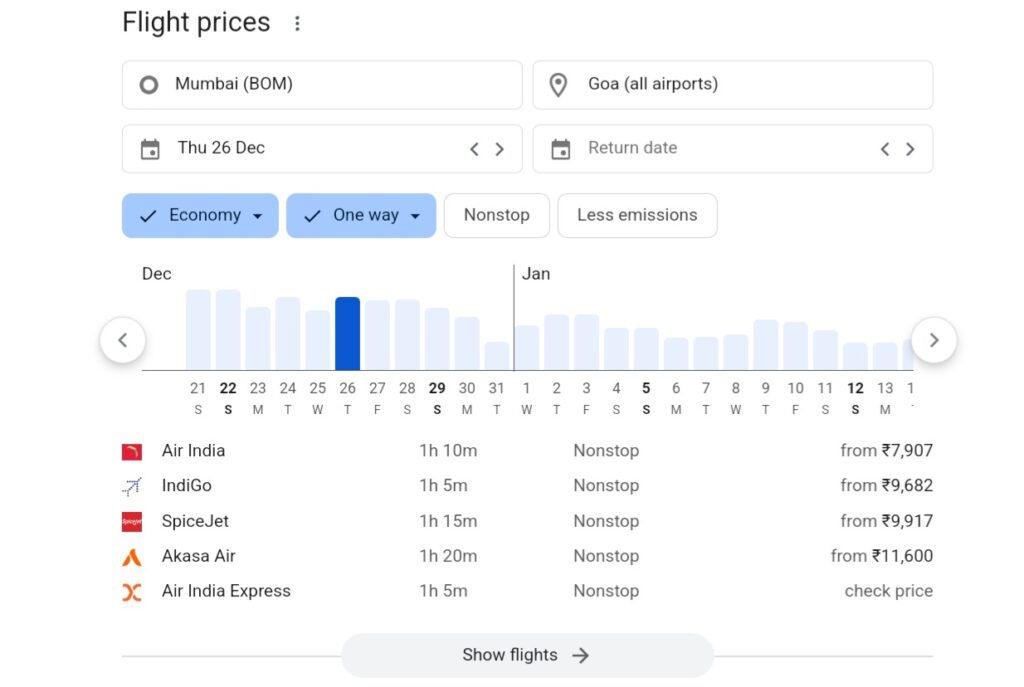
Task: Select the price bar for 21 Dec
Action: 198,330
